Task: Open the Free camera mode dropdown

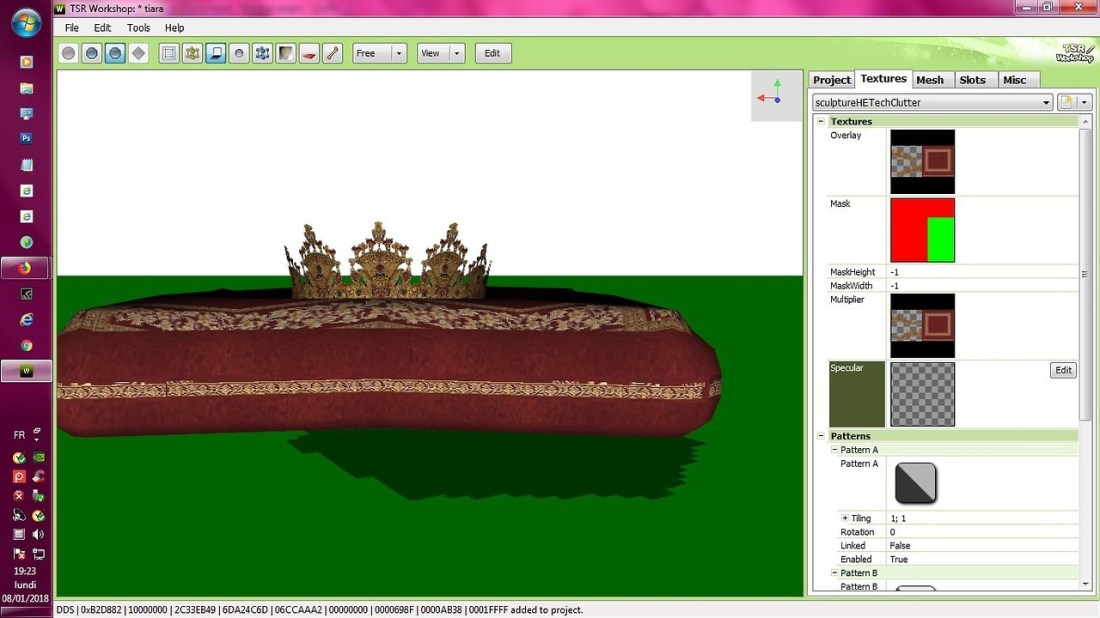Action: pos(399,54)
